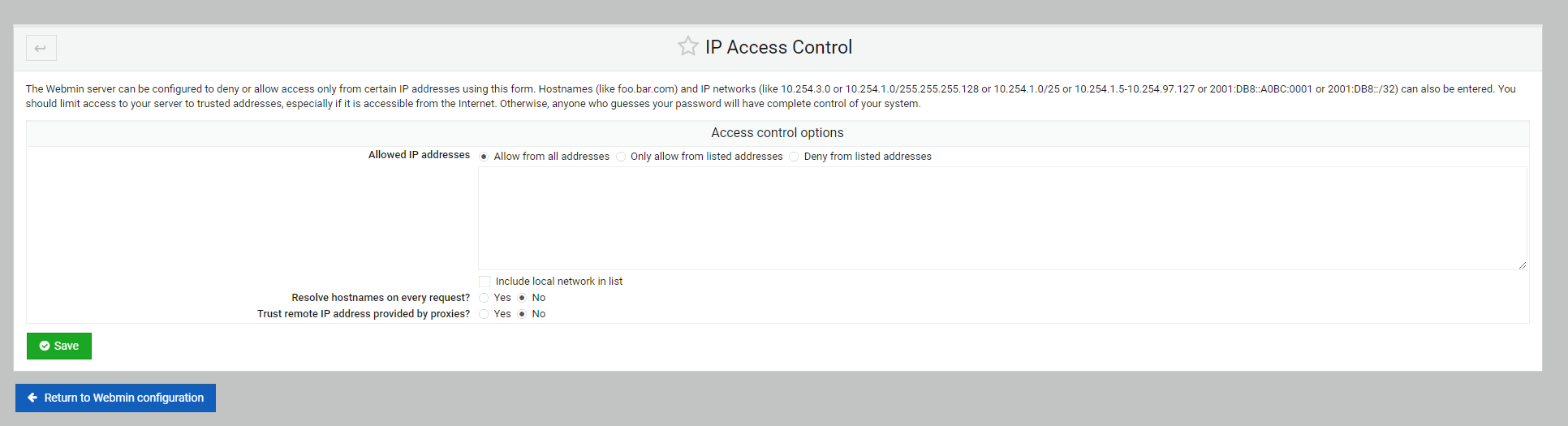Enable Include local network in list
1568x426 pixels.
(485, 282)
